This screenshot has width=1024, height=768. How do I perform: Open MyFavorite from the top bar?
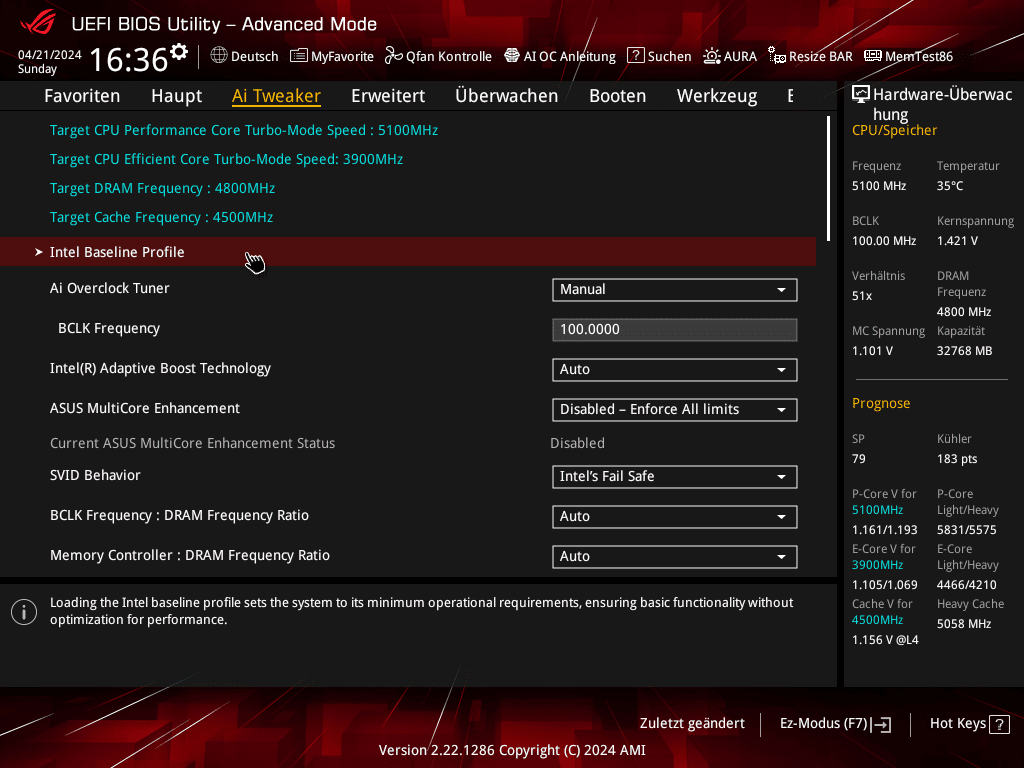[332, 56]
